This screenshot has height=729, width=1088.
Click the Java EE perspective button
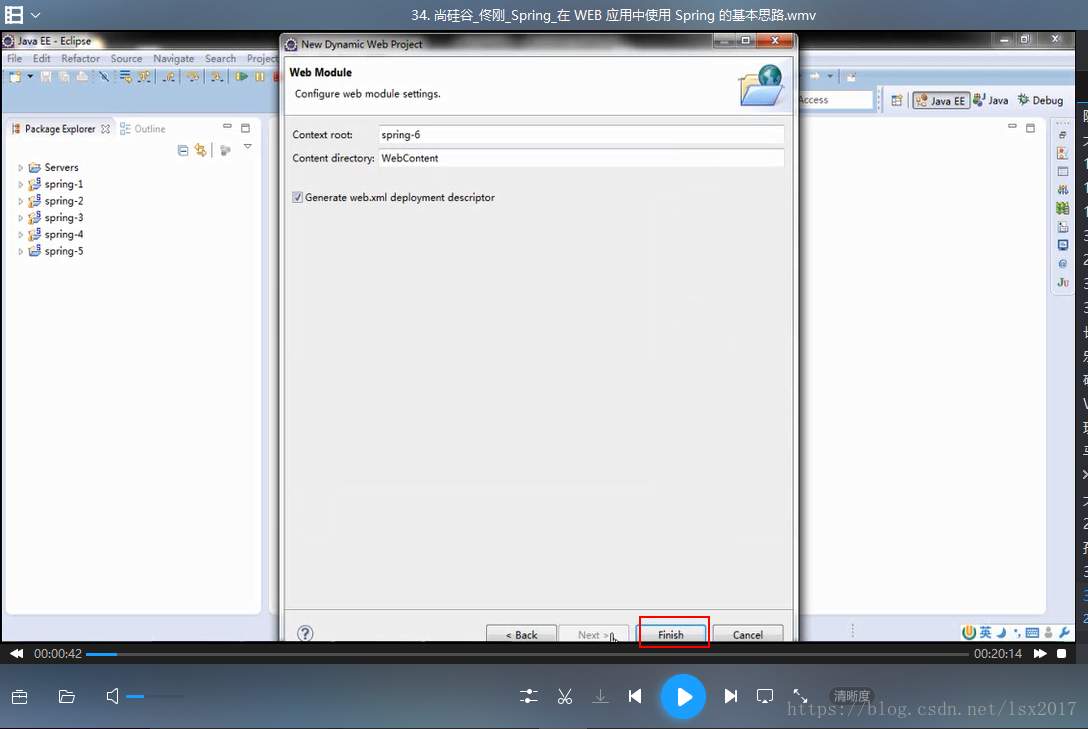941,101
